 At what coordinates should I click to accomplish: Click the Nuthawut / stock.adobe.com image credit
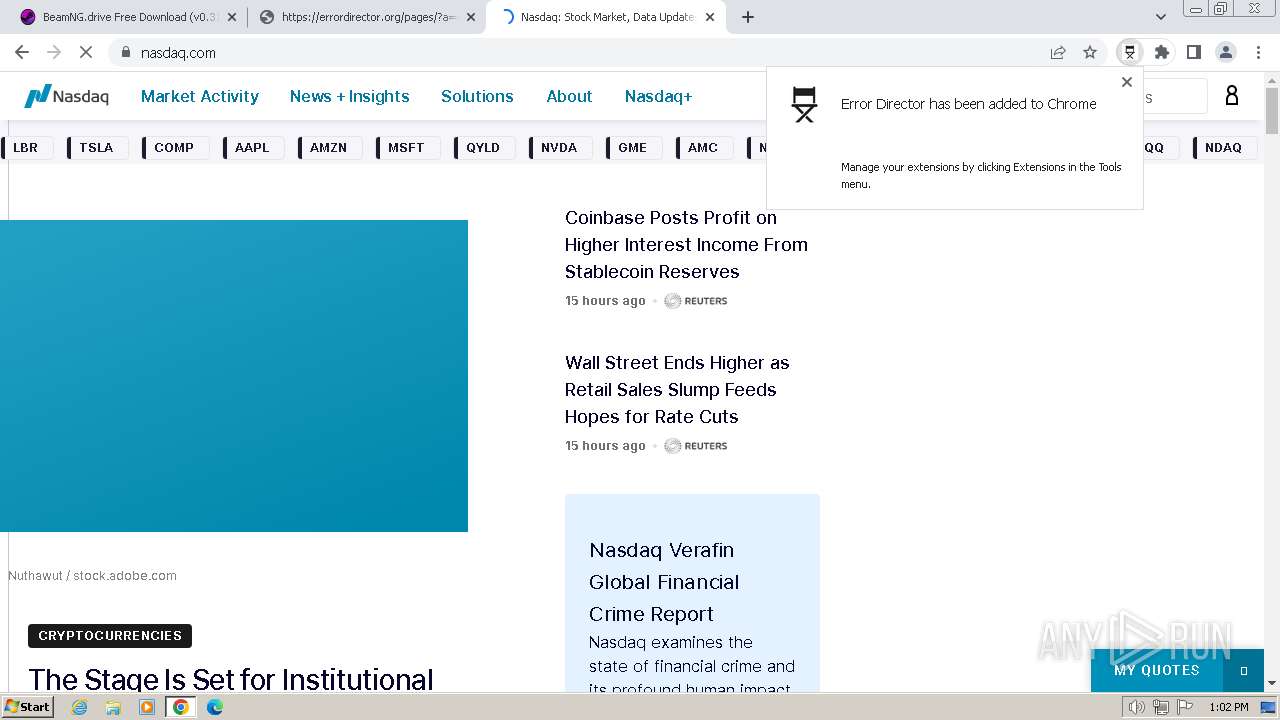point(92,576)
